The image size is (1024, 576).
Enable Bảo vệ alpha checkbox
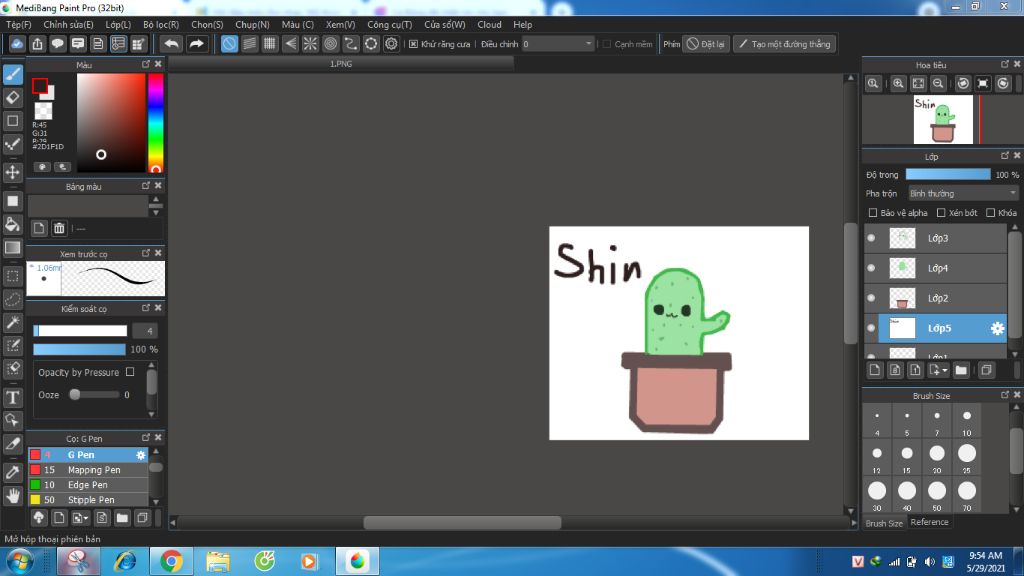tap(873, 213)
